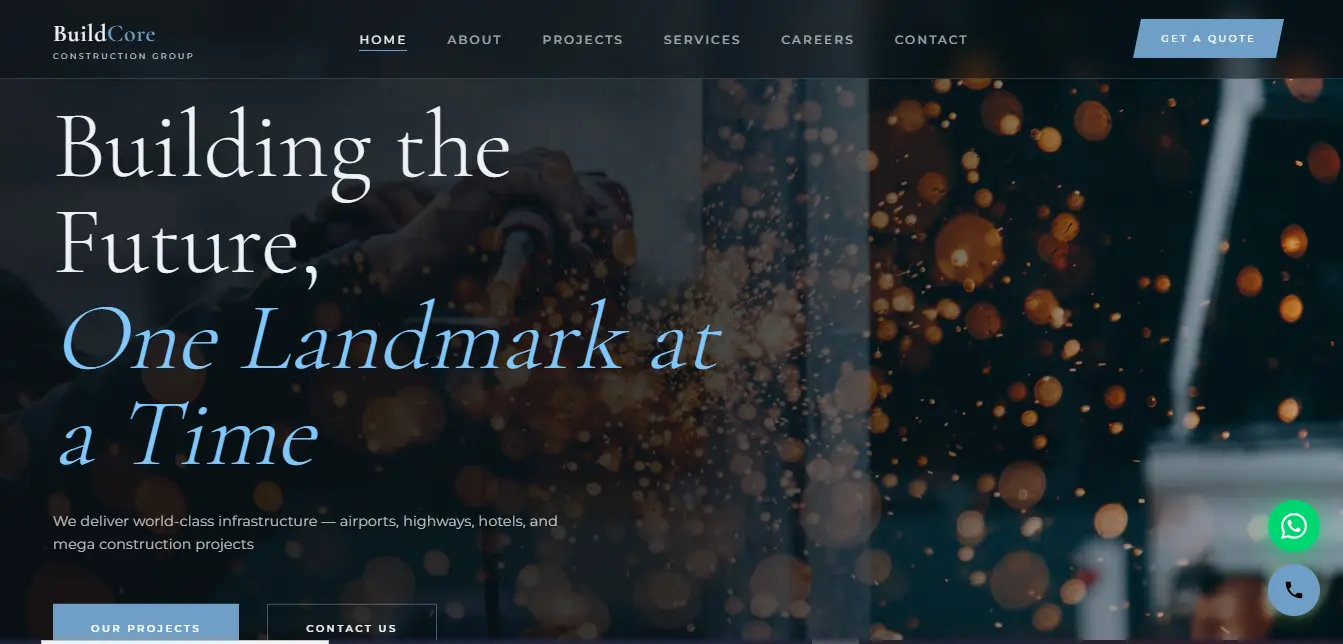The image size is (1343, 644).
Task: Choose CONTACT in the top navigation
Action: 931,40
